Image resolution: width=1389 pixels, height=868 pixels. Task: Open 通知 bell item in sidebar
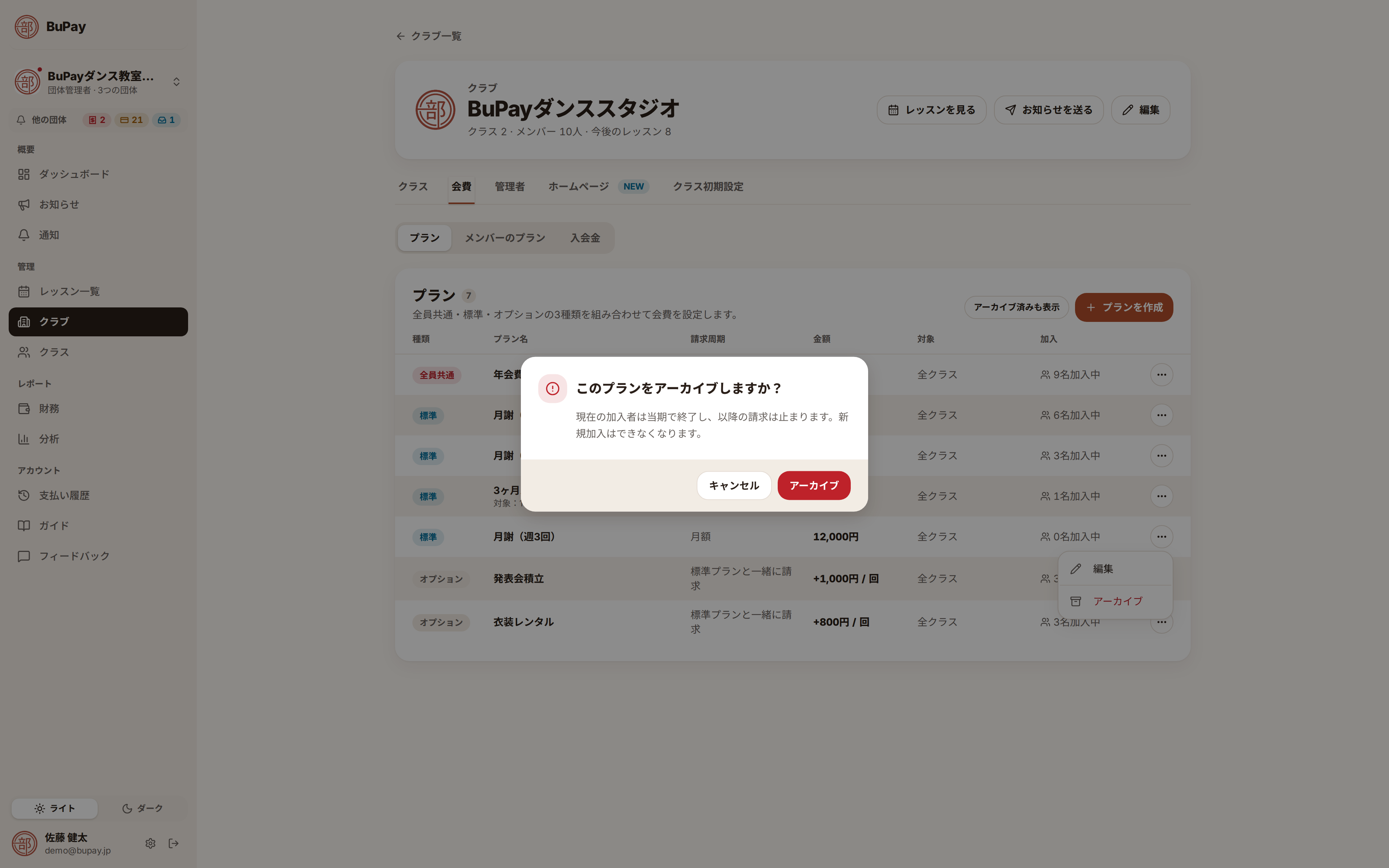pos(98,235)
